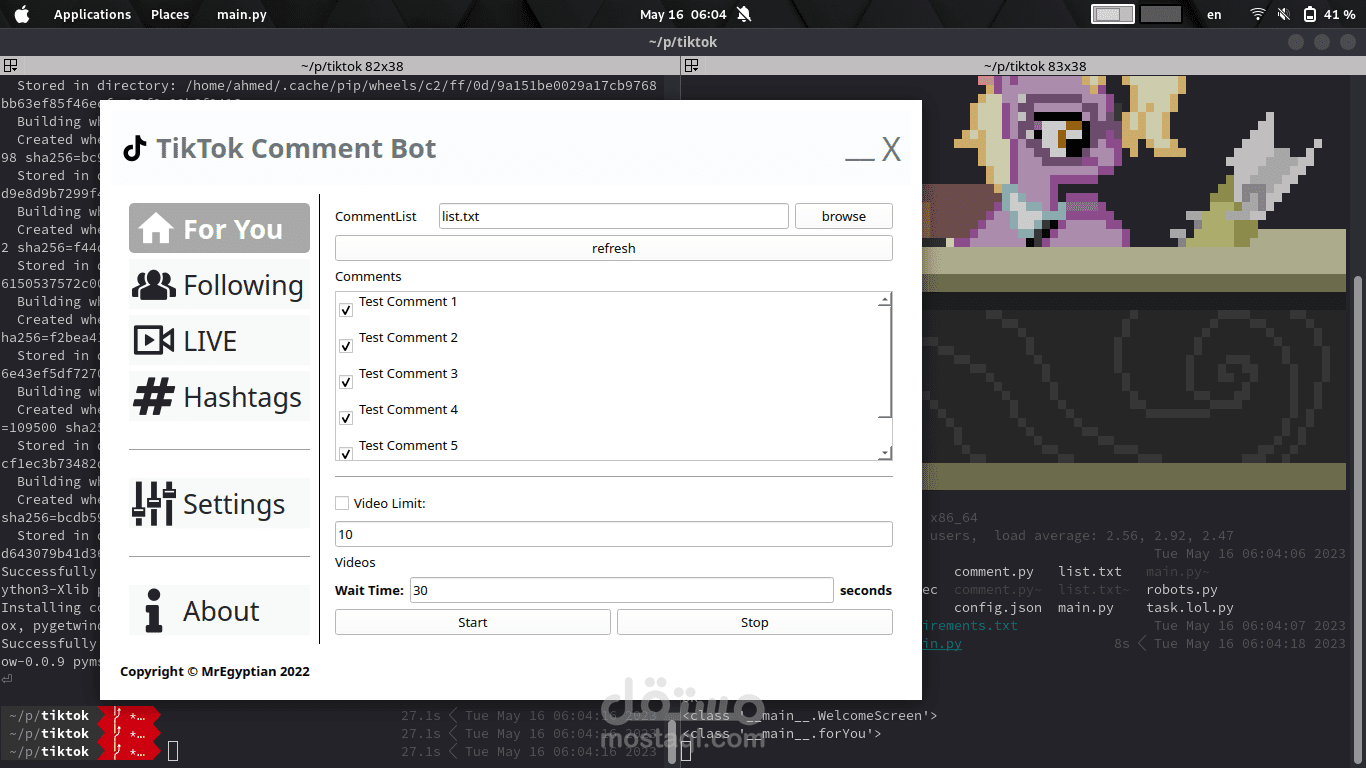Click the muted volume icon

click(1284, 14)
